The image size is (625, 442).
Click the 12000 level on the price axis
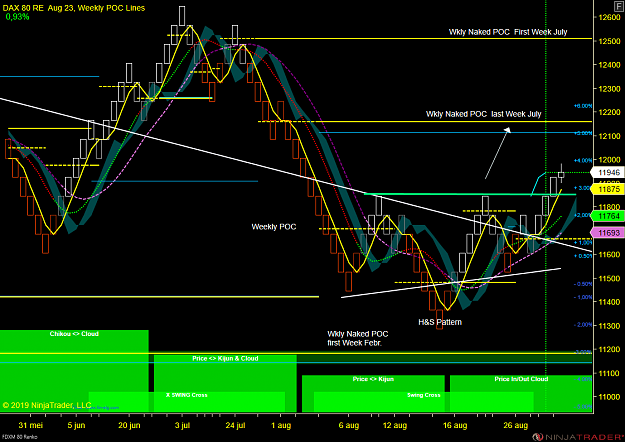(609, 160)
